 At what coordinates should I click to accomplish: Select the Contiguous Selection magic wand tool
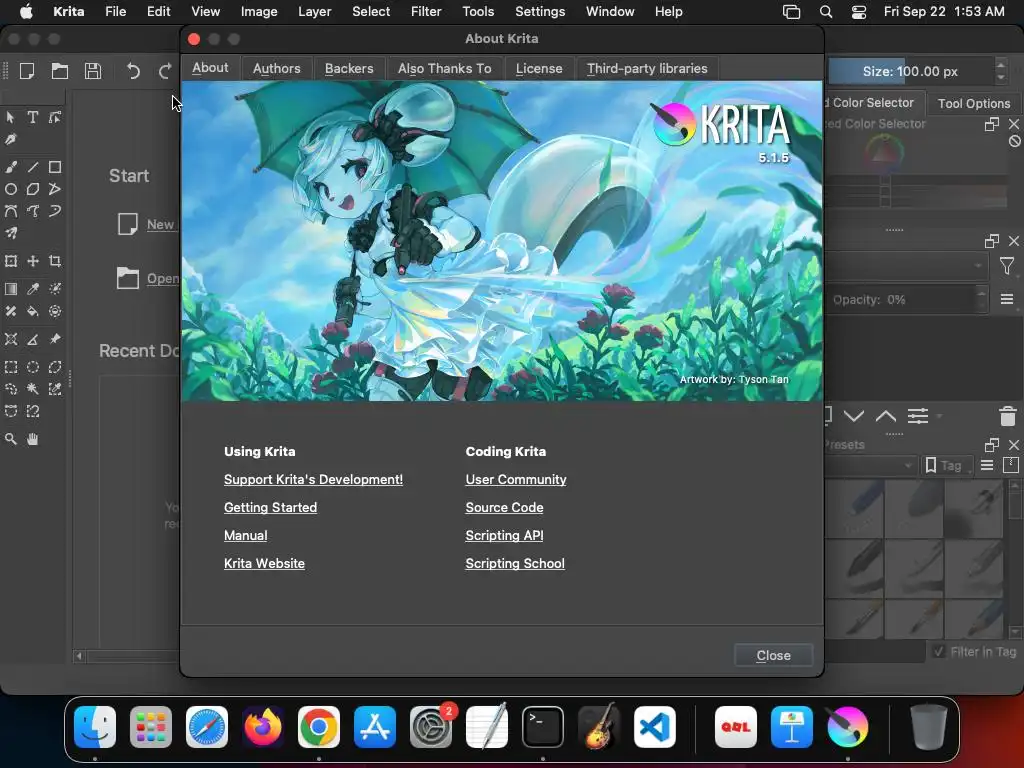point(33,389)
